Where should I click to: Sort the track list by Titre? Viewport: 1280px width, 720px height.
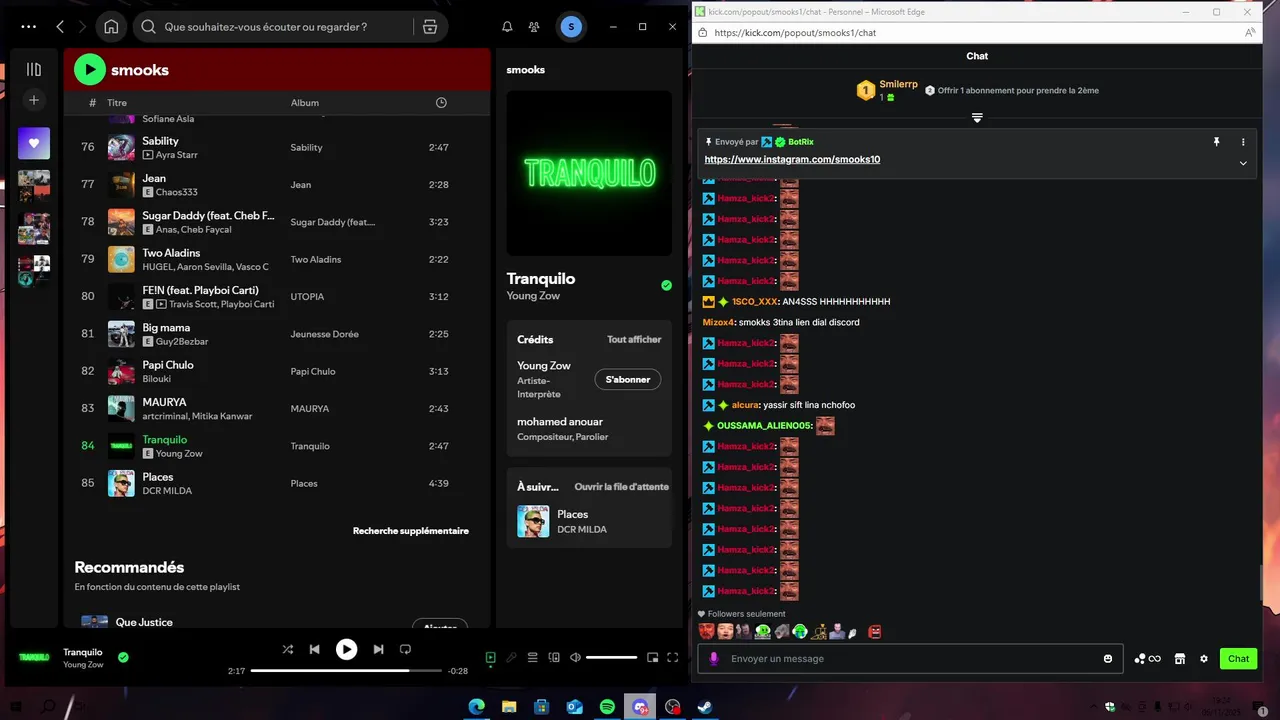tap(117, 103)
